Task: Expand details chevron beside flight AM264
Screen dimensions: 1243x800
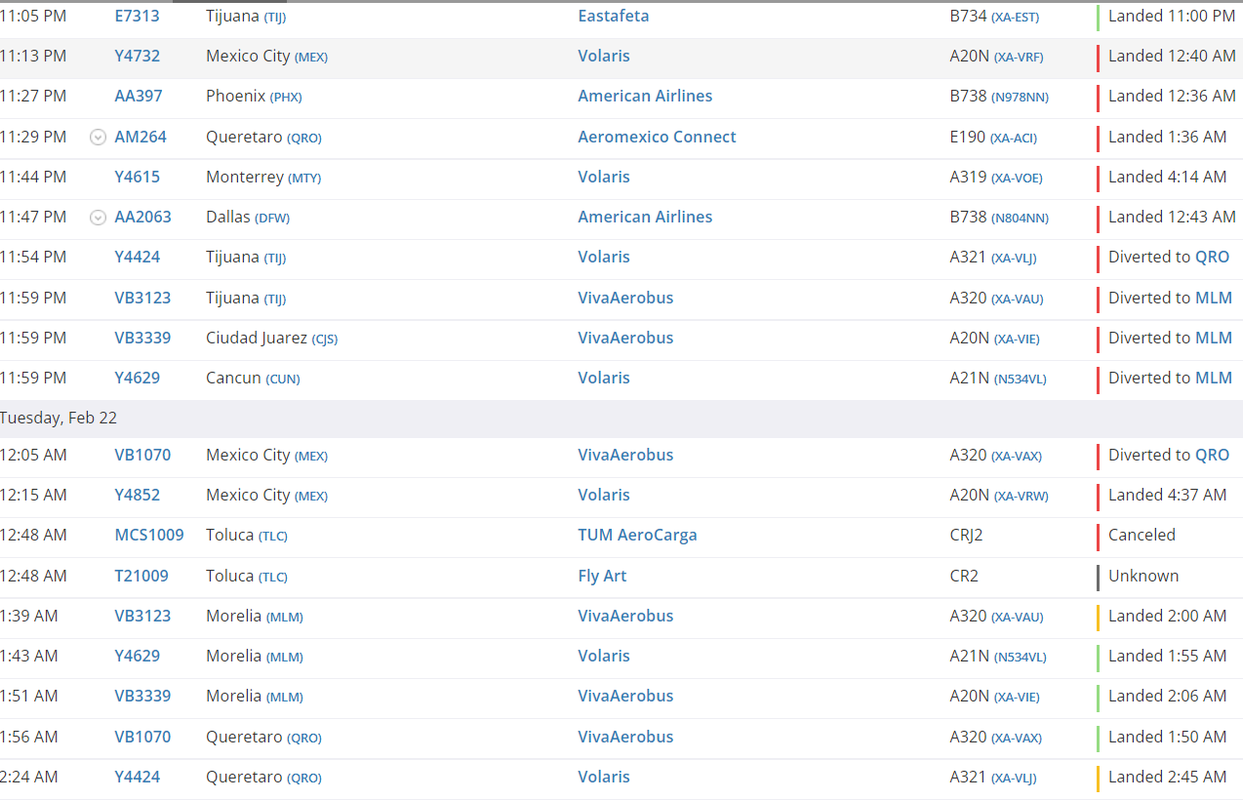Action: [x=98, y=137]
